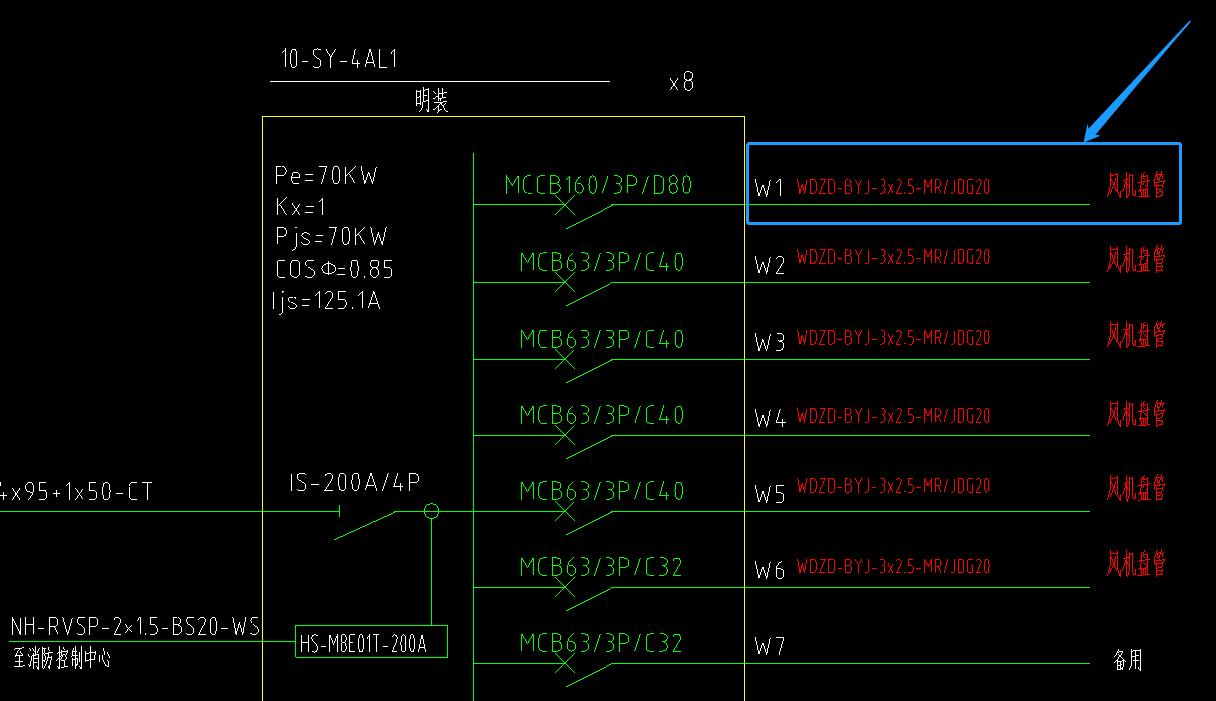The width and height of the screenshot is (1216, 701).
Task: Click the W2 circuit number
Action: tap(770, 266)
